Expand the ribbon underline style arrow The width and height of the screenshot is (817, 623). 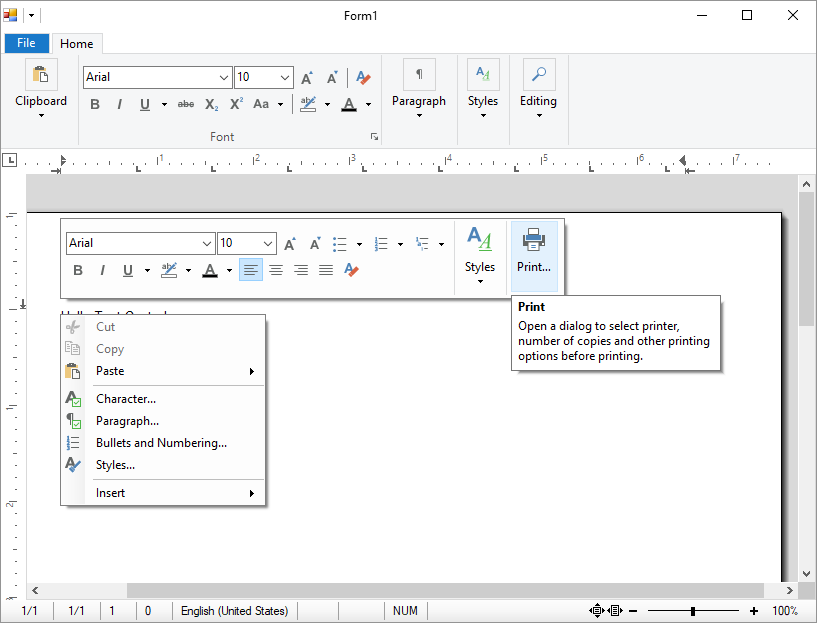coord(164,104)
